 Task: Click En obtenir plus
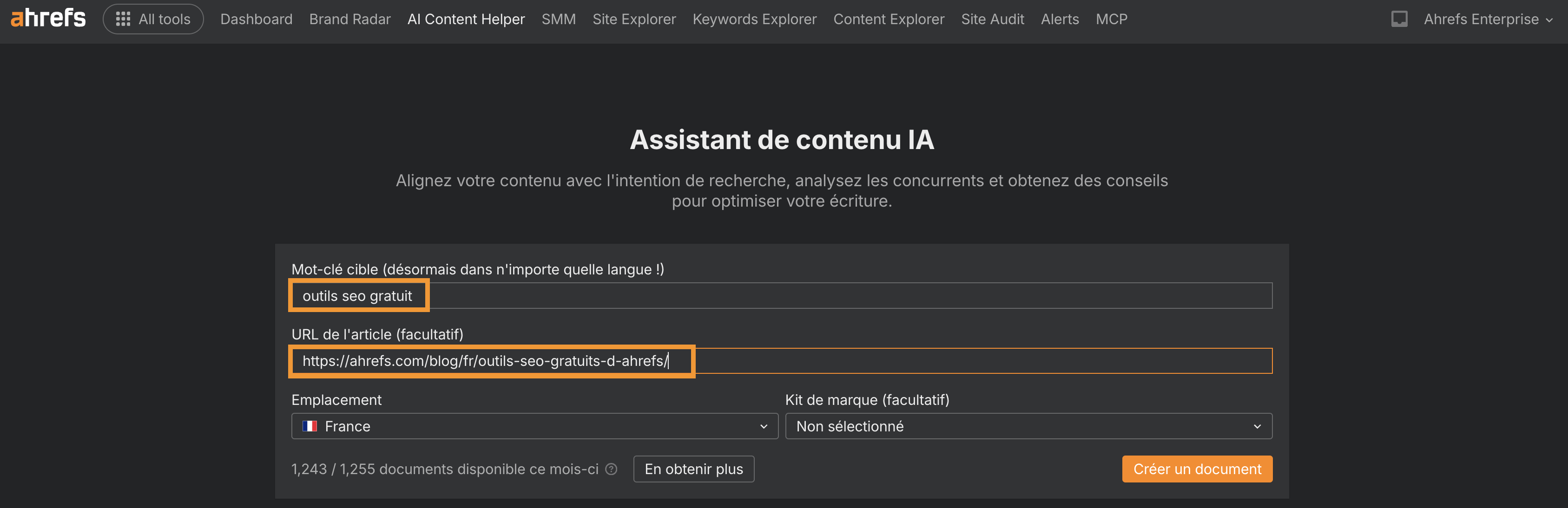[x=693, y=469]
